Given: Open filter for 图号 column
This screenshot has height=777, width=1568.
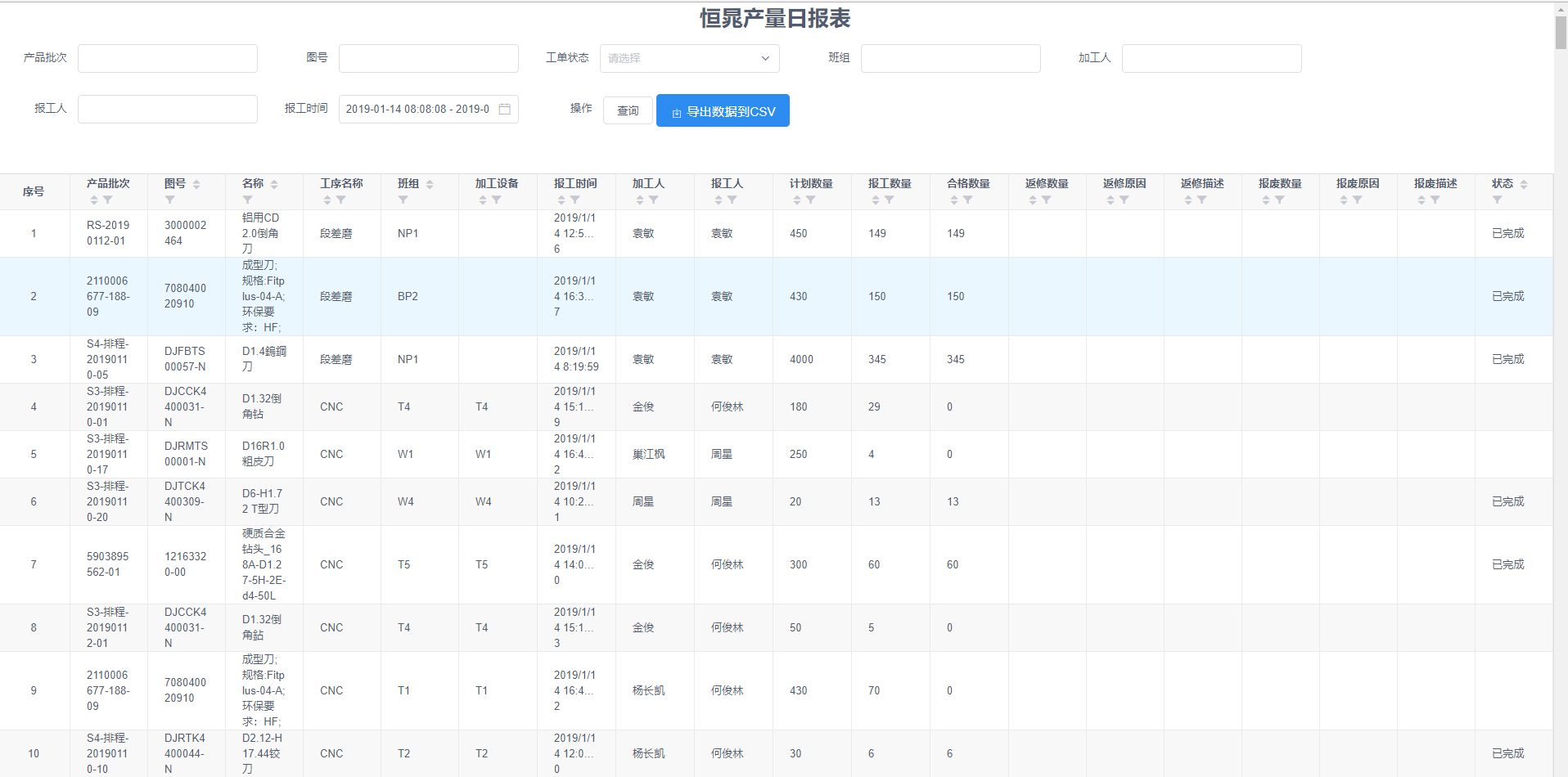Looking at the screenshot, I should pyautogui.click(x=169, y=200).
